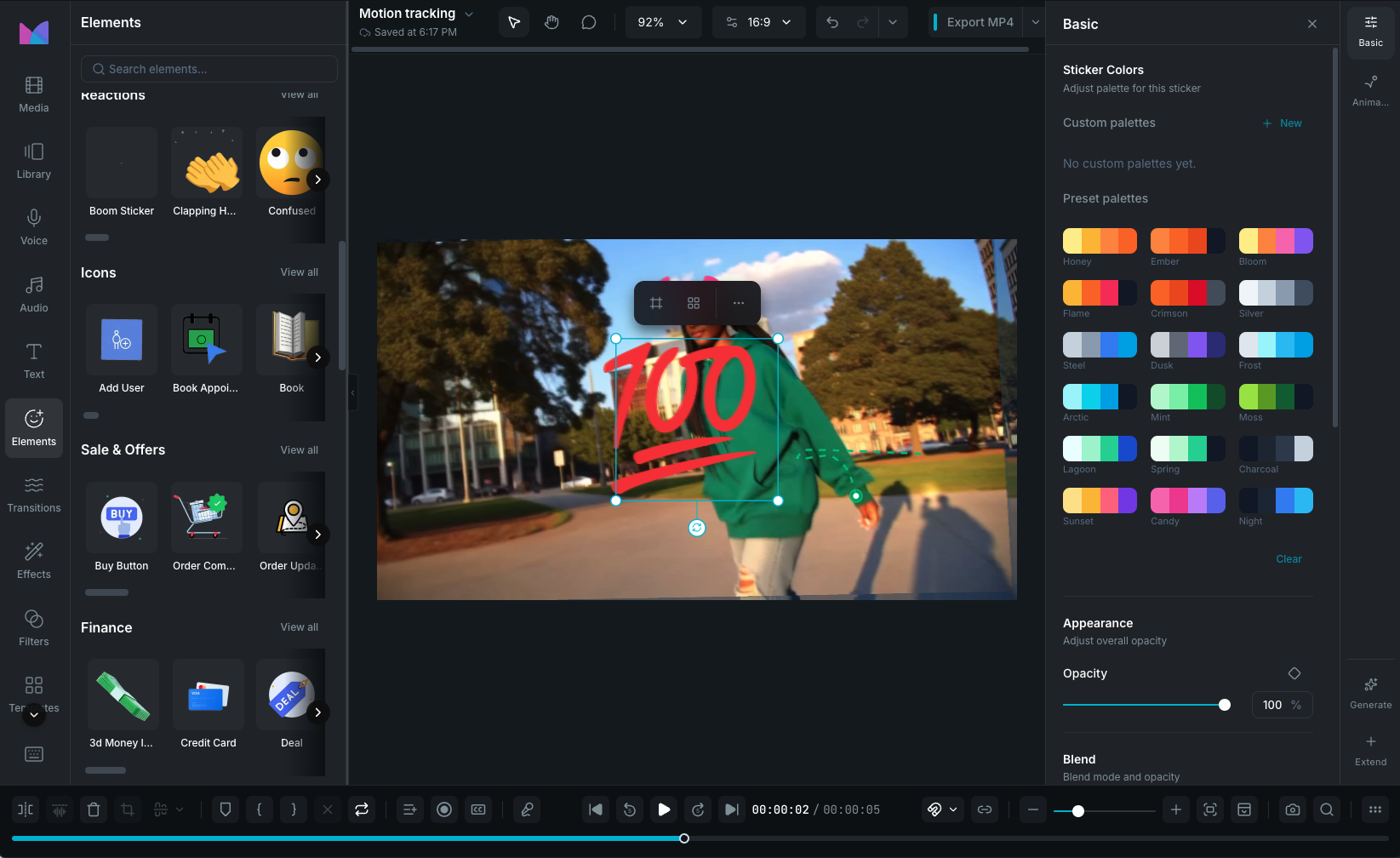Open the 92% zoom level dropdown
The width and height of the screenshot is (1400, 858).
(663, 22)
